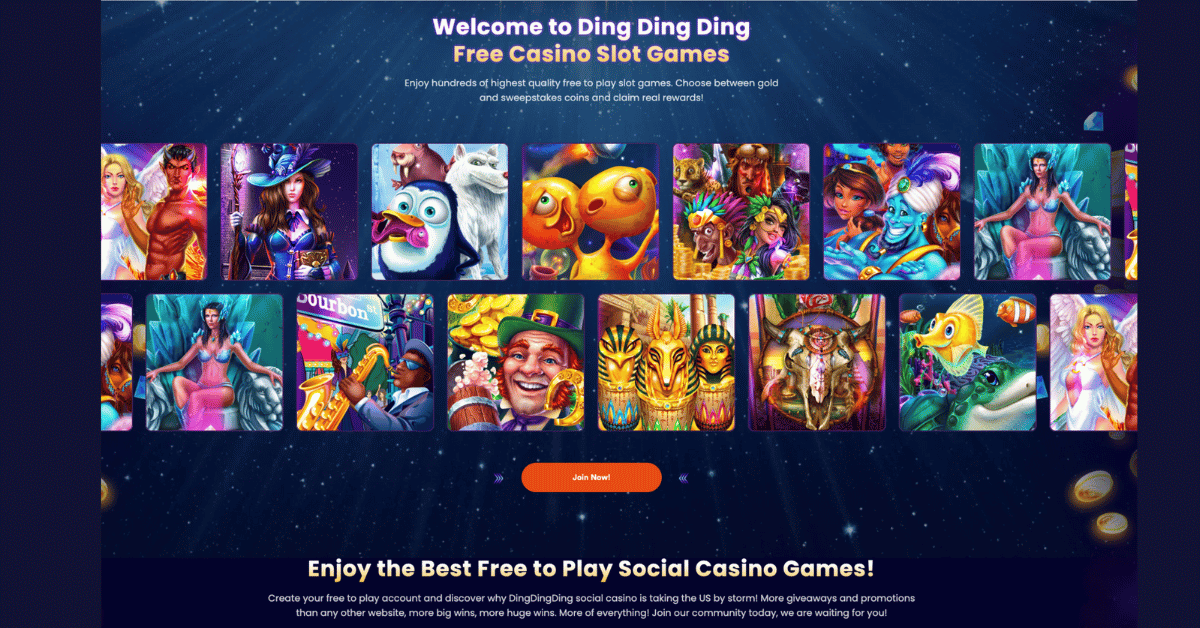Click the Welcome to Ding Ding Ding heading
The image size is (1200, 628).
point(591,26)
